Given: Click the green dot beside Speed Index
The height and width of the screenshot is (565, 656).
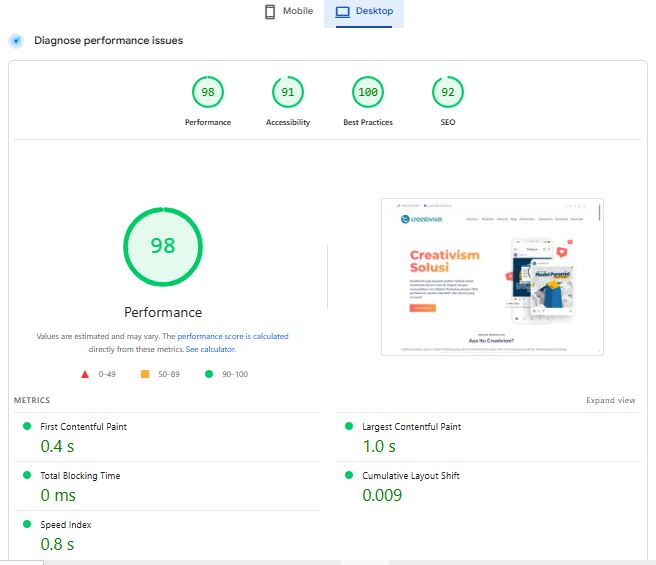Looking at the screenshot, I should tap(27, 524).
